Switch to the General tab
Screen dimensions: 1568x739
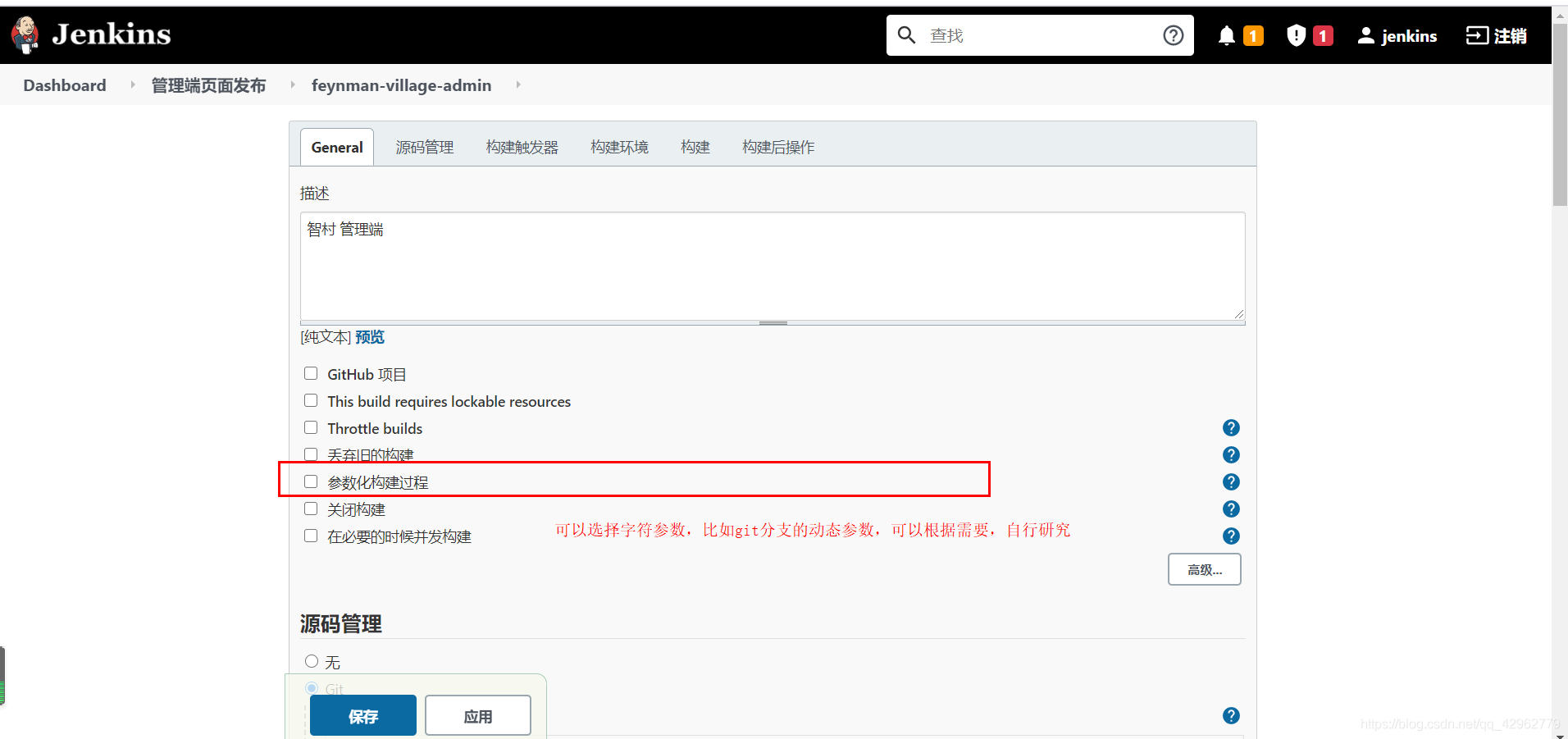click(337, 147)
